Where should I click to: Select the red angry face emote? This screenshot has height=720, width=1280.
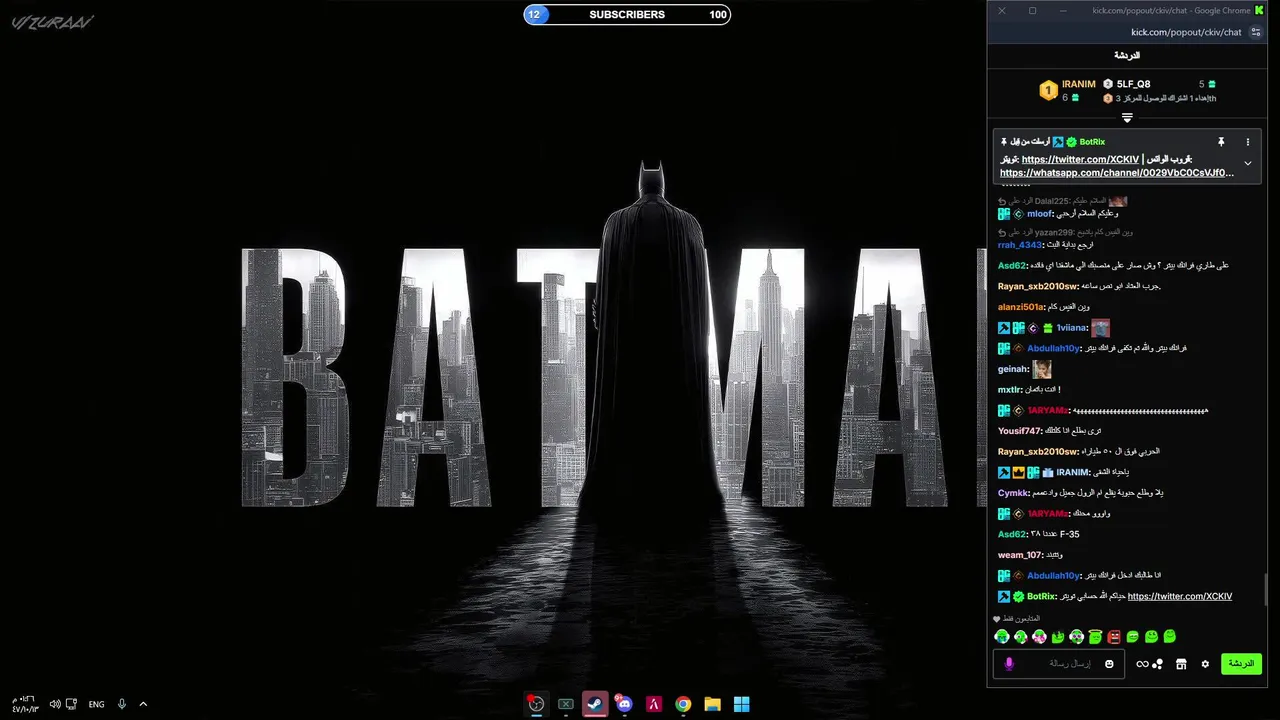pyautogui.click(x=1114, y=637)
